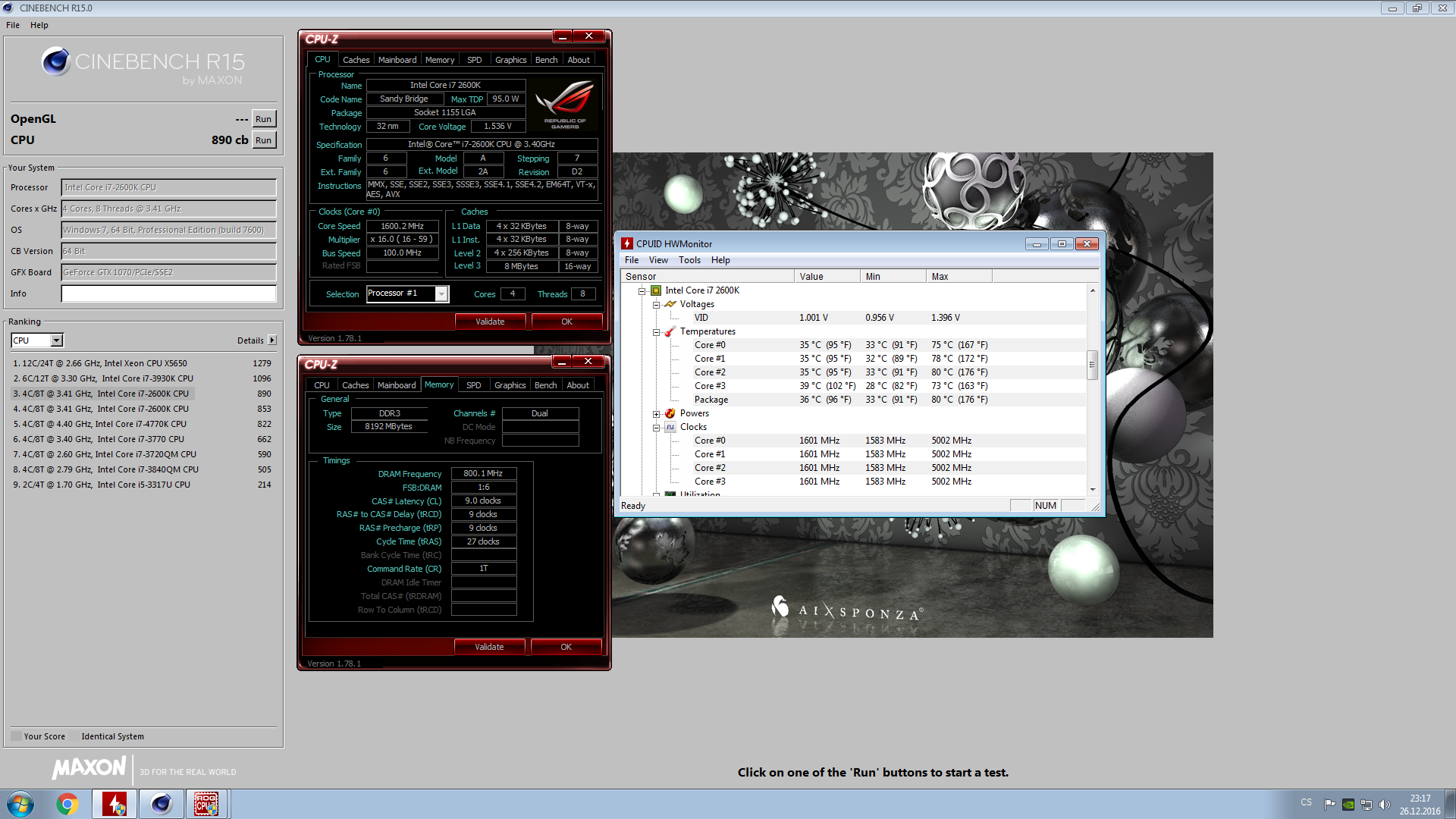
Task: Open Graphics tab in upper CPU-Z window
Action: (x=510, y=60)
